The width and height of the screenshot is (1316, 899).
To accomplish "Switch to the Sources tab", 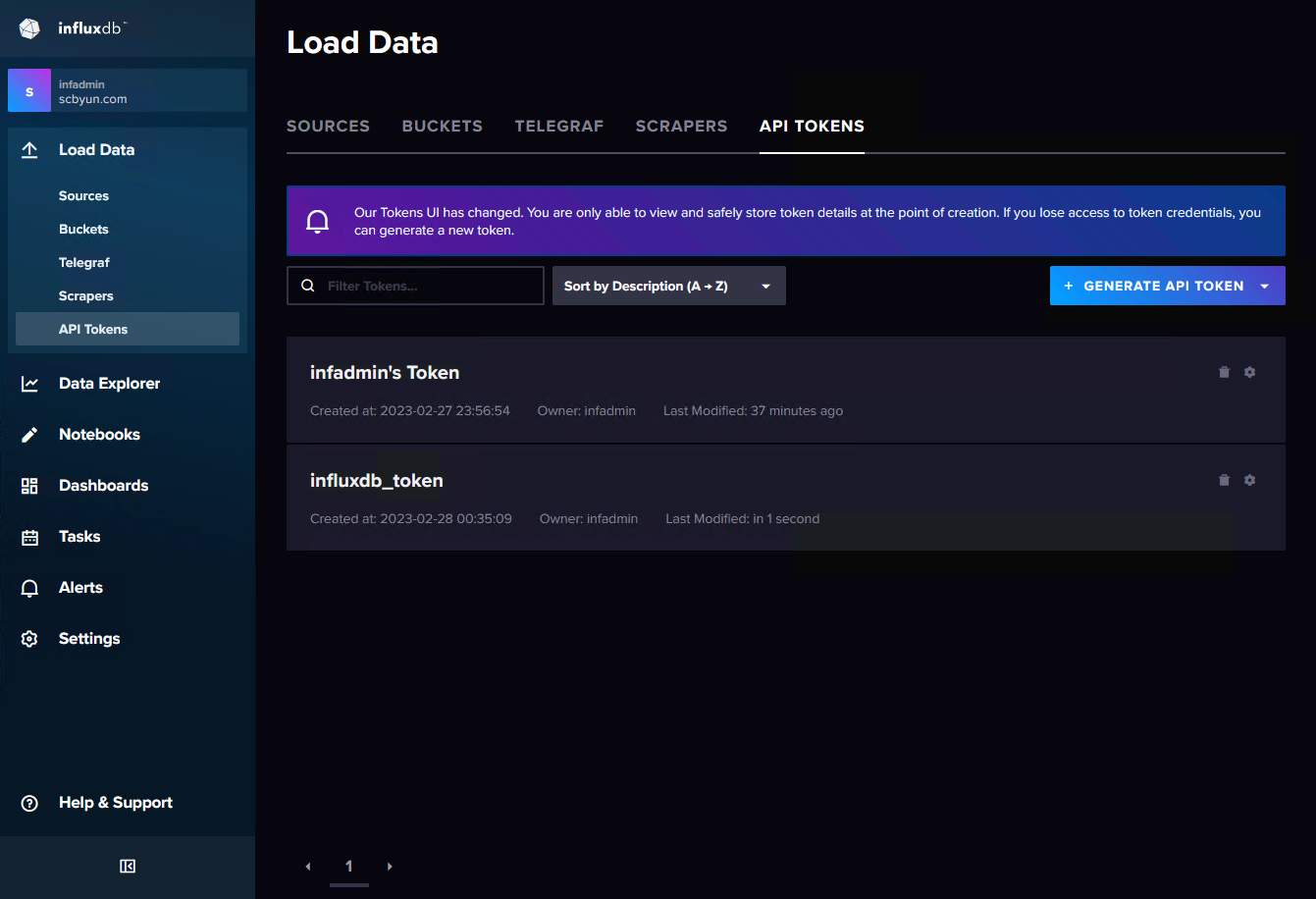I will pyautogui.click(x=328, y=126).
